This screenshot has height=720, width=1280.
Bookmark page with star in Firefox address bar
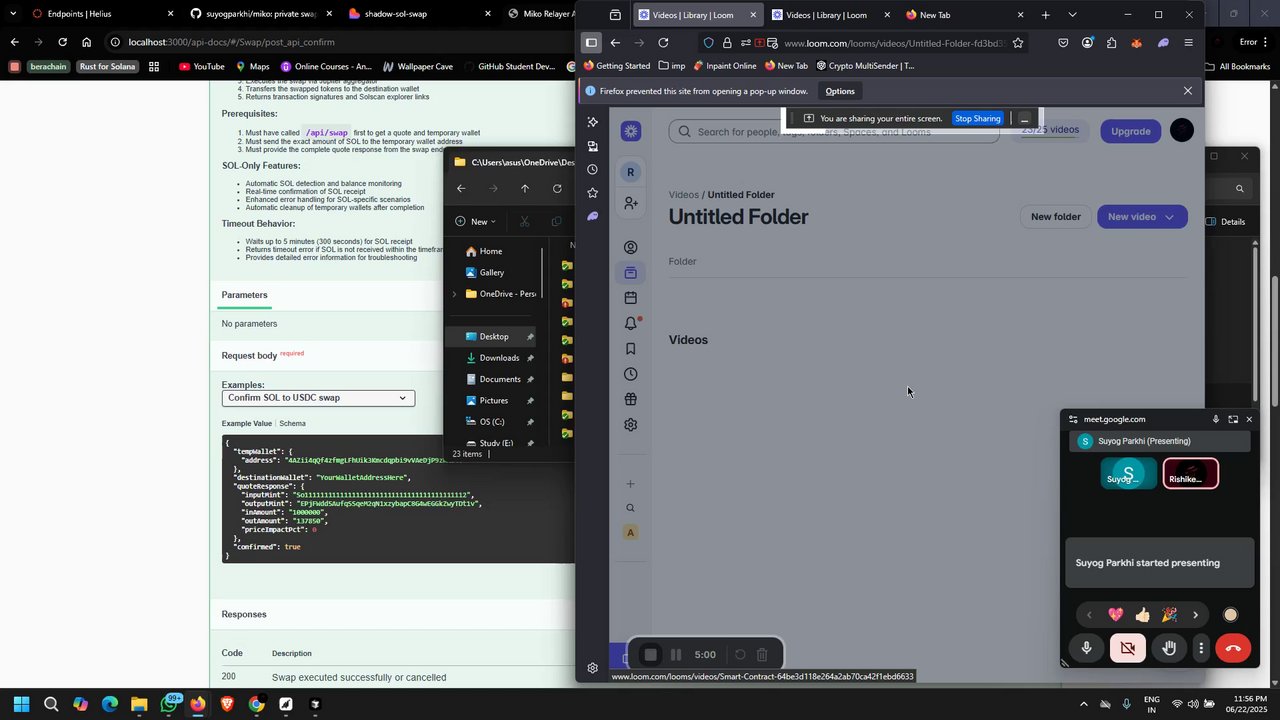(1018, 43)
